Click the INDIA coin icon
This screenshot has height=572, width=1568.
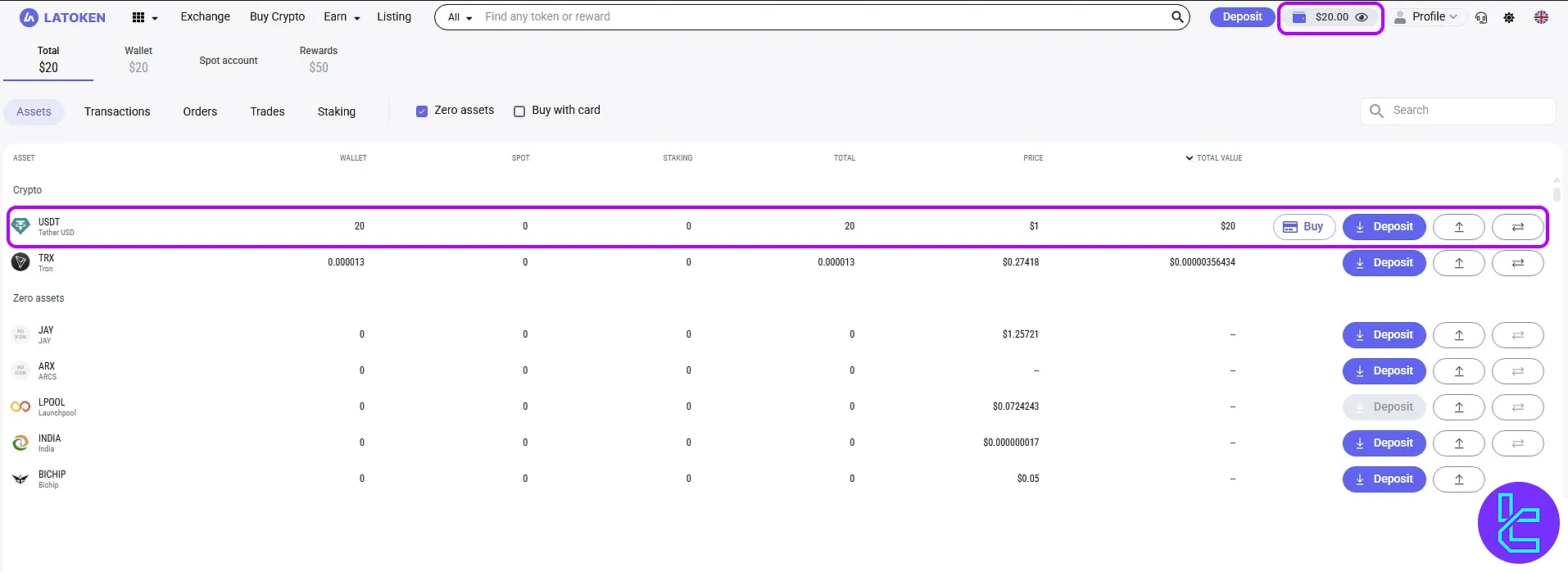(x=20, y=443)
